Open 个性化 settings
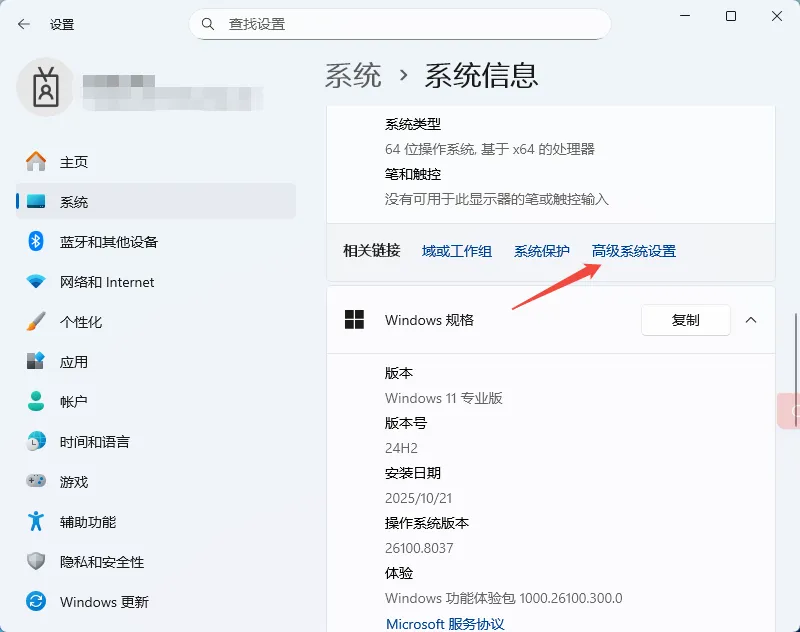 (x=156, y=321)
